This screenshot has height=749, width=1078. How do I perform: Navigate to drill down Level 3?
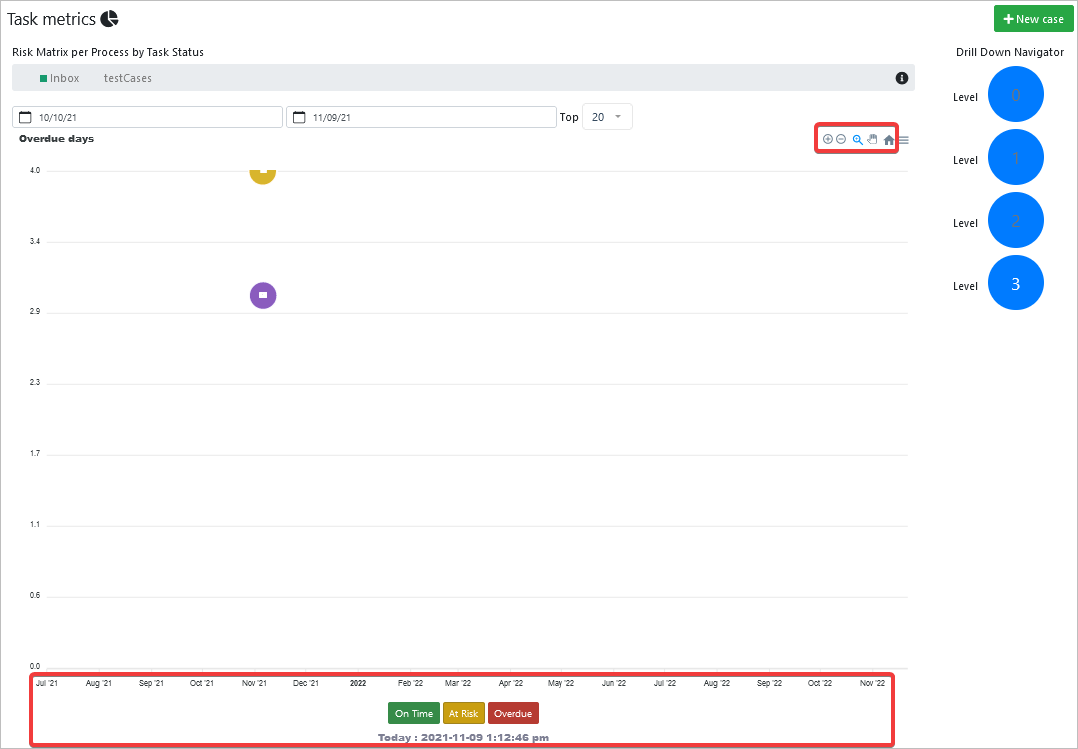[1015, 283]
